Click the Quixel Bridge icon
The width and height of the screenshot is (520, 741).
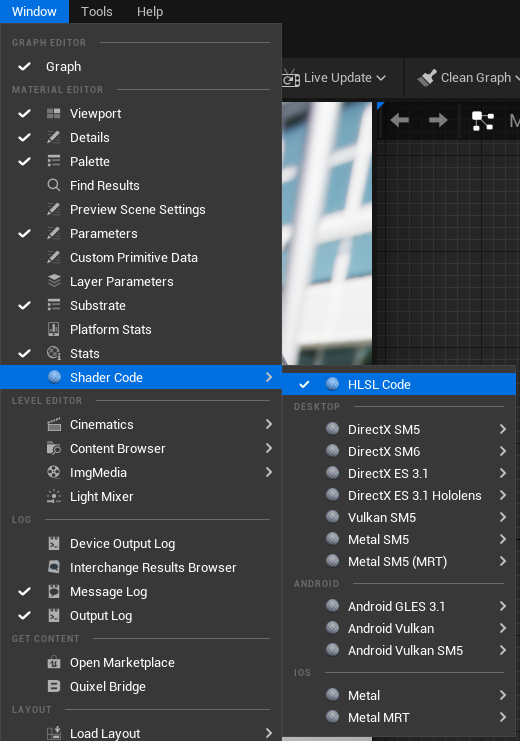(54, 686)
